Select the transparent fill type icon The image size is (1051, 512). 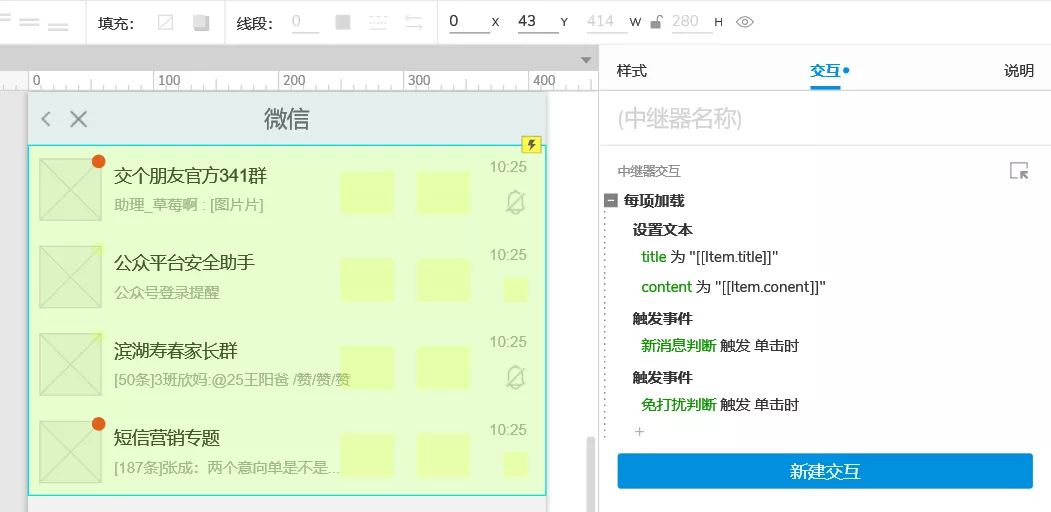(x=165, y=23)
